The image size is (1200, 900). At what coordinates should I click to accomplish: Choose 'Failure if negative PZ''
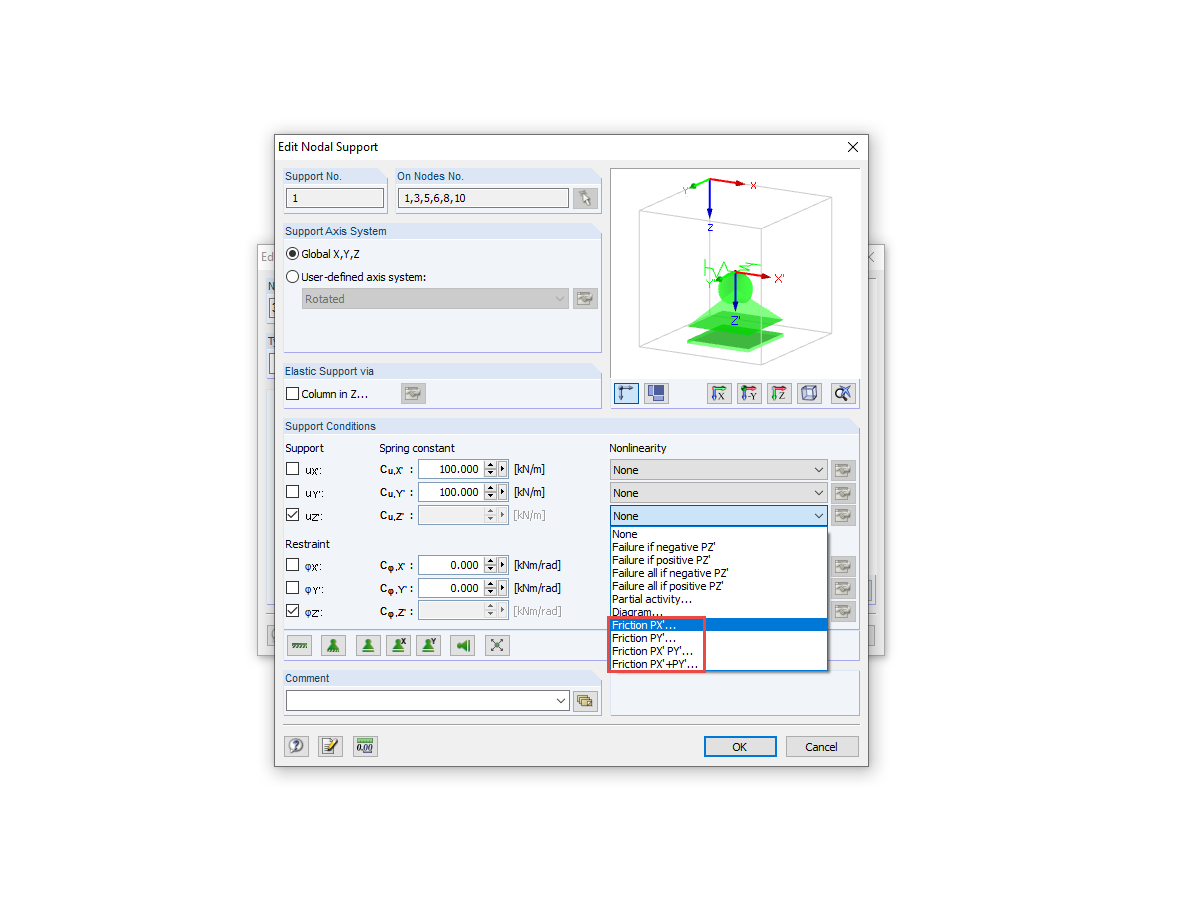719,547
